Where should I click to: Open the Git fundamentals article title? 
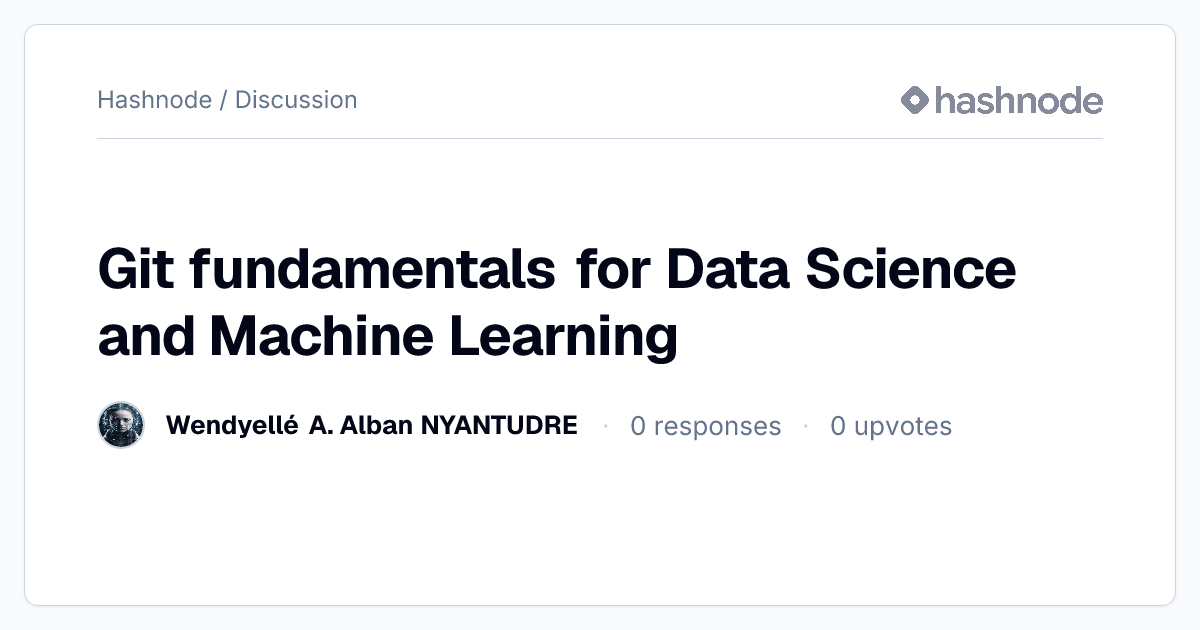(x=557, y=301)
